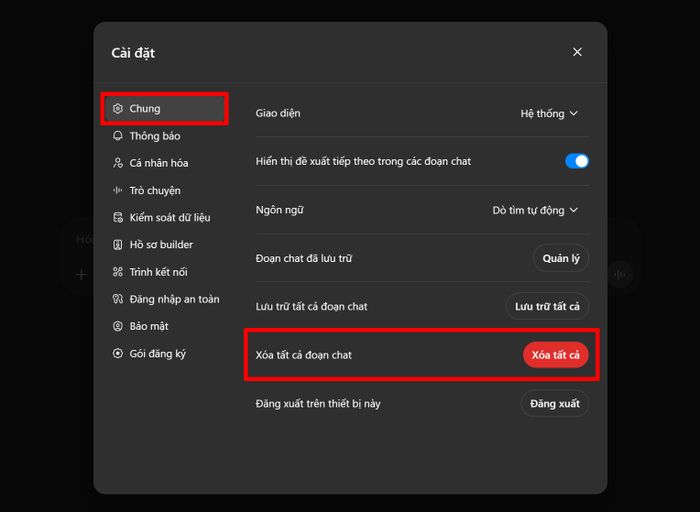Click the bell icon for Thông báo

(x=118, y=136)
